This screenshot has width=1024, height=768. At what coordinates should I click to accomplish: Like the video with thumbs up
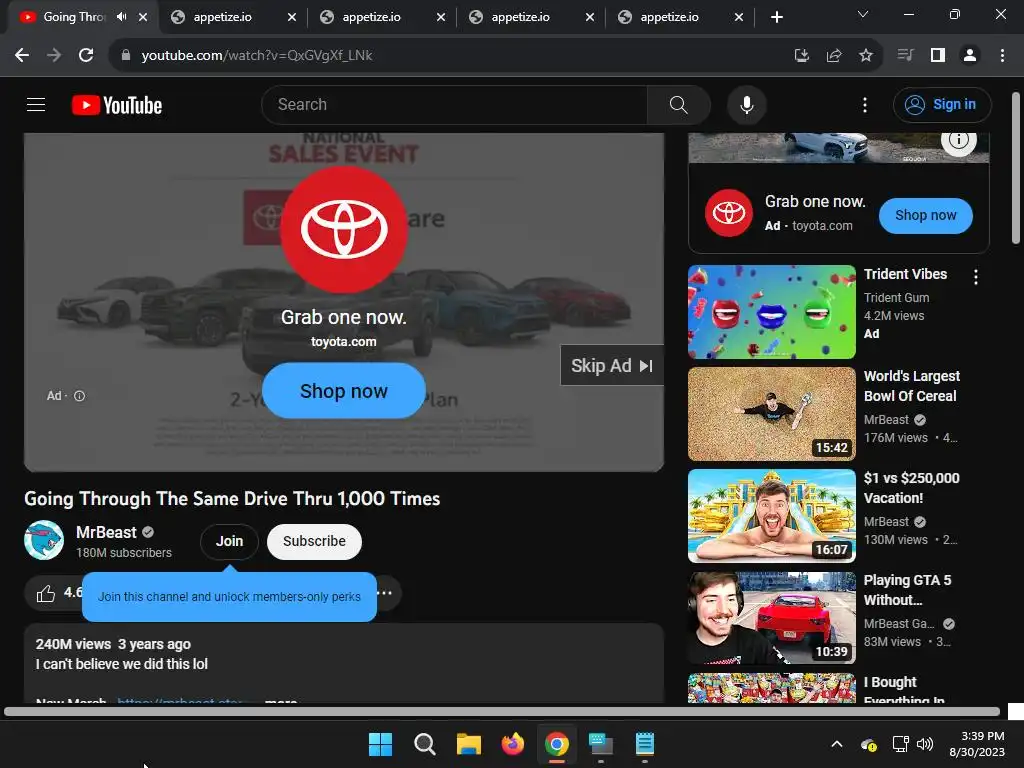click(x=46, y=593)
